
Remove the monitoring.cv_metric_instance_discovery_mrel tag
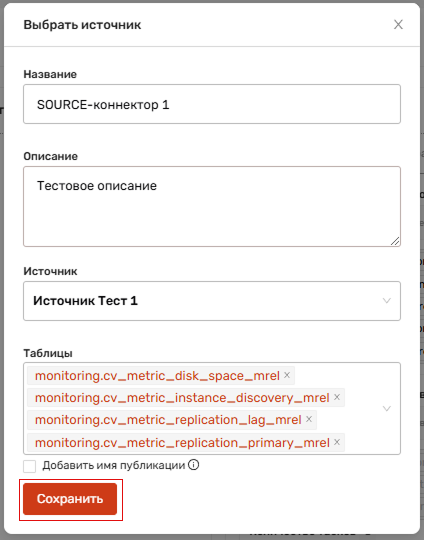pyautogui.click(x=337, y=397)
